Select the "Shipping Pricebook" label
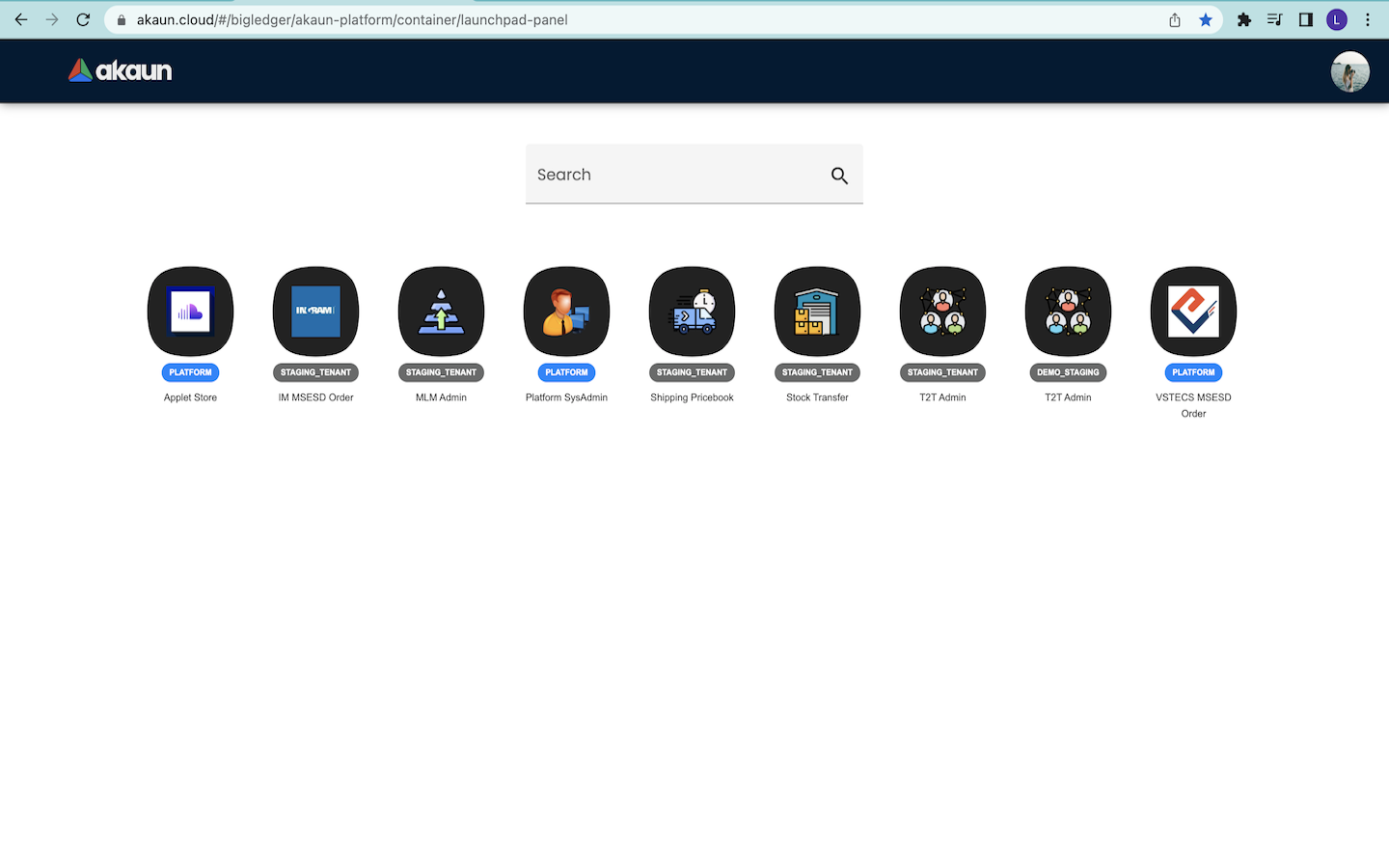 coord(692,397)
